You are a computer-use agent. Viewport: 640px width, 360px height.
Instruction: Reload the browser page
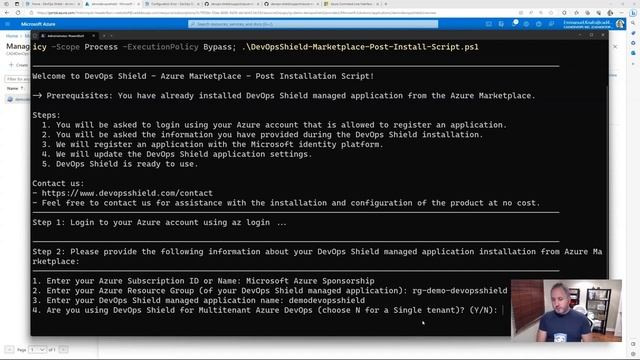pos(18,13)
